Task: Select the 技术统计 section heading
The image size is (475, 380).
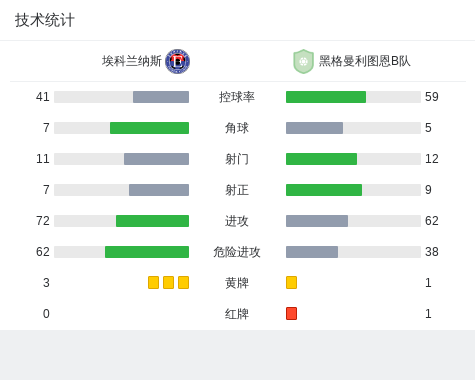Action: [x=45, y=20]
